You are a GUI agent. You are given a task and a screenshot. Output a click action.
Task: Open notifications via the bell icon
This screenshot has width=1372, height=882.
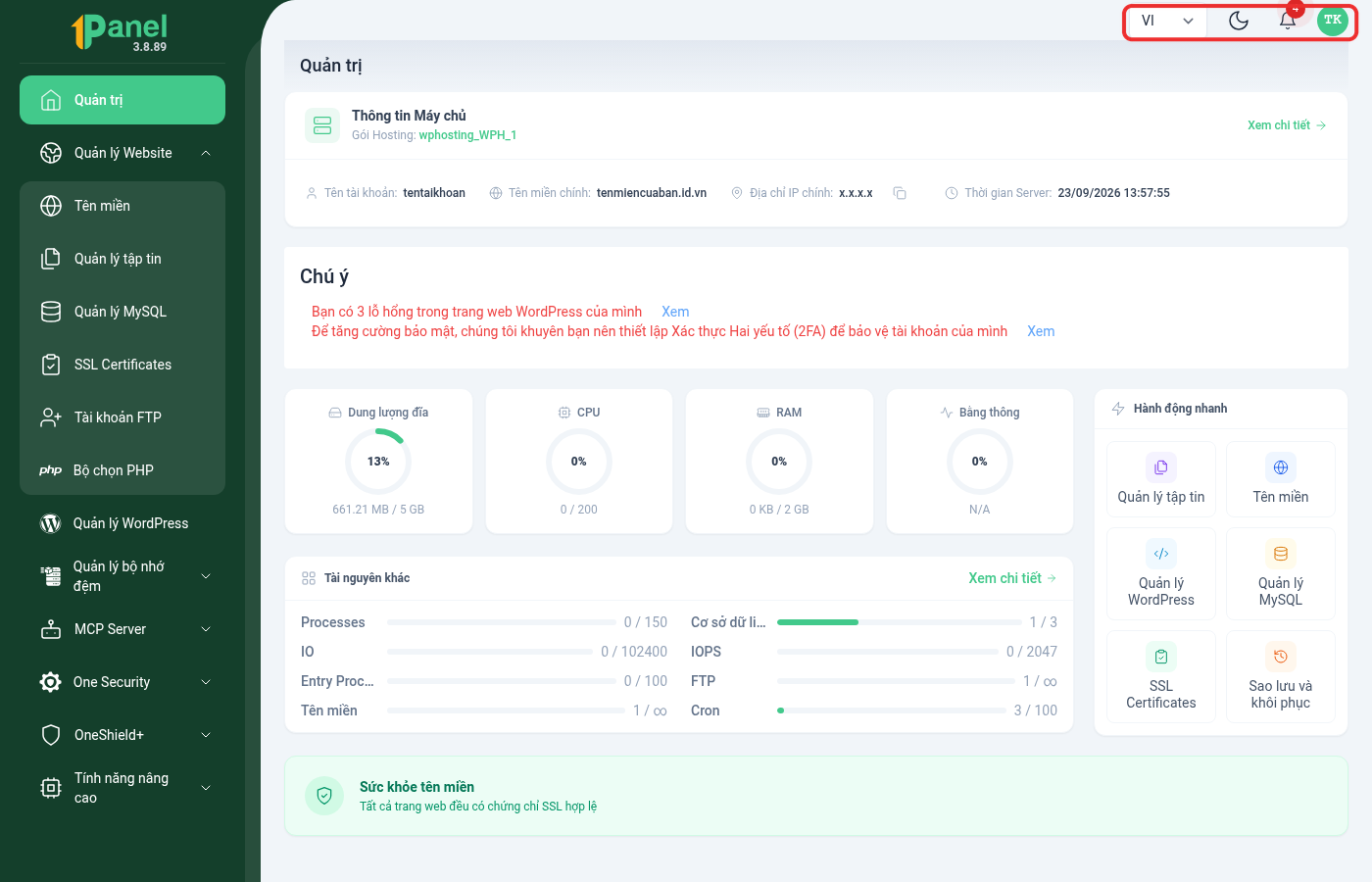(x=1288, y=21)
